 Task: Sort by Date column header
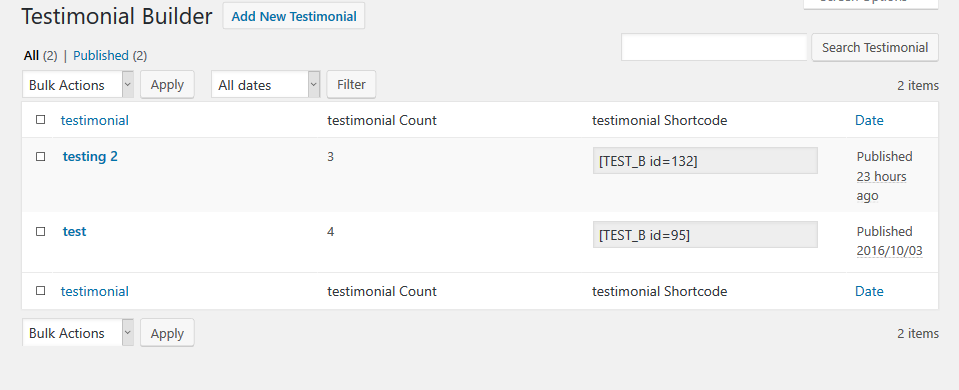[869, 120]
